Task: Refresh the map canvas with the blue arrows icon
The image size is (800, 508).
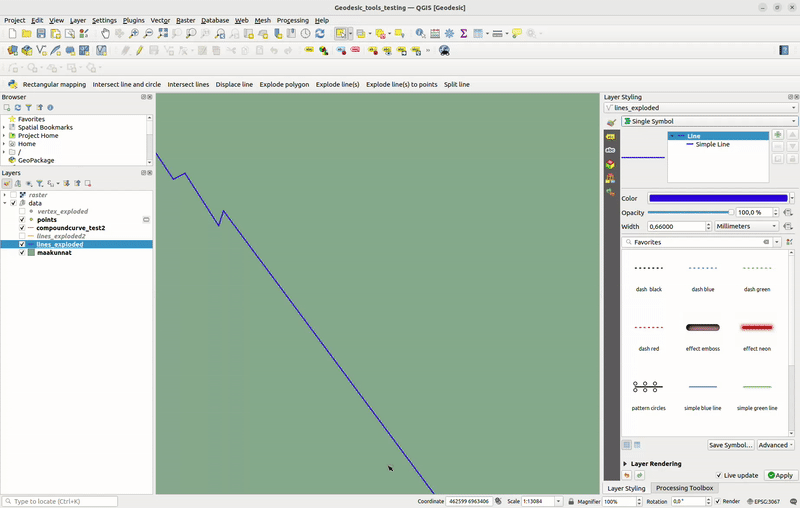Action: 320,34
